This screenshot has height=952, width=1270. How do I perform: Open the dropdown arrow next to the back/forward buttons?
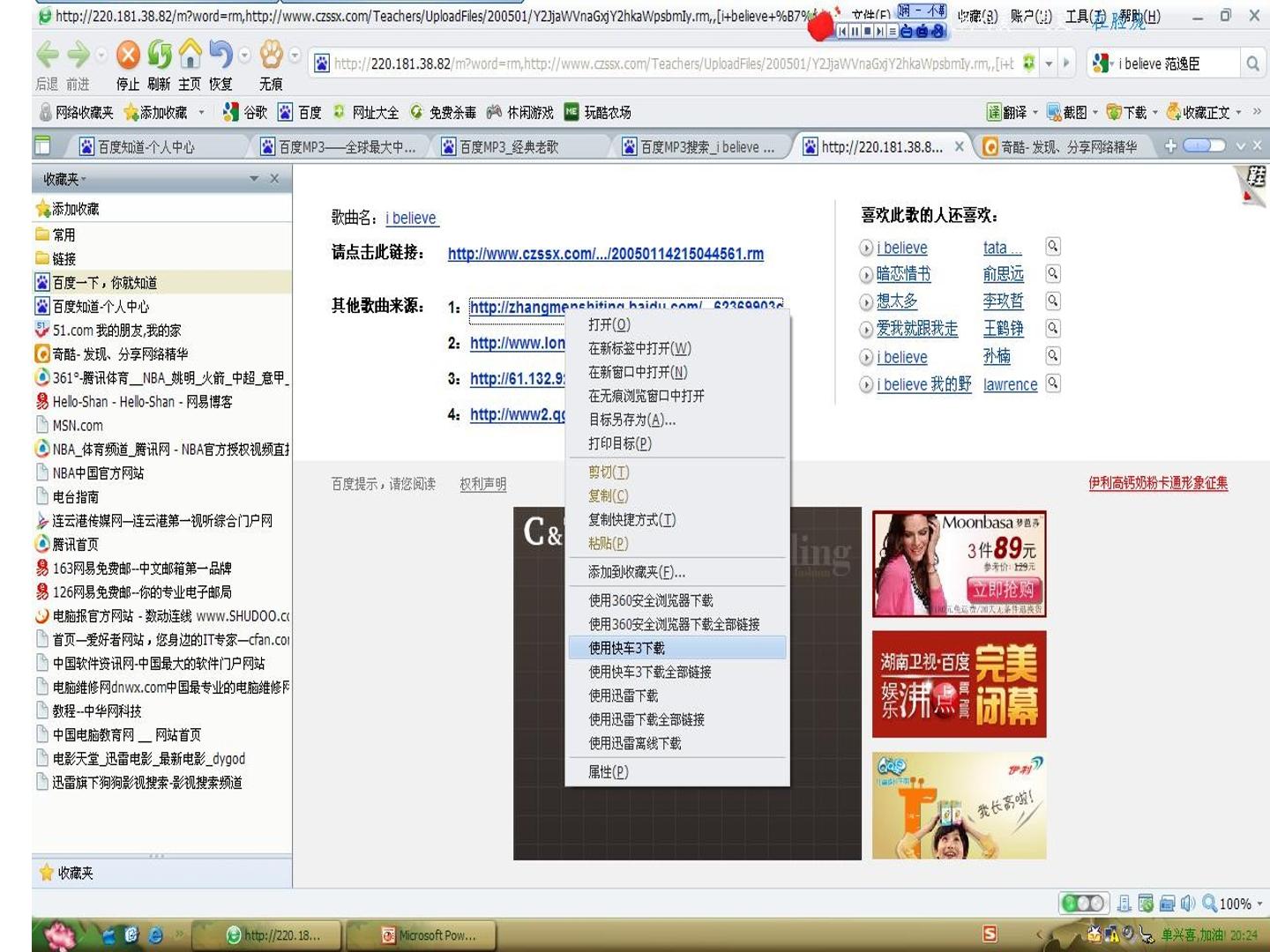(x=101, y=56)
